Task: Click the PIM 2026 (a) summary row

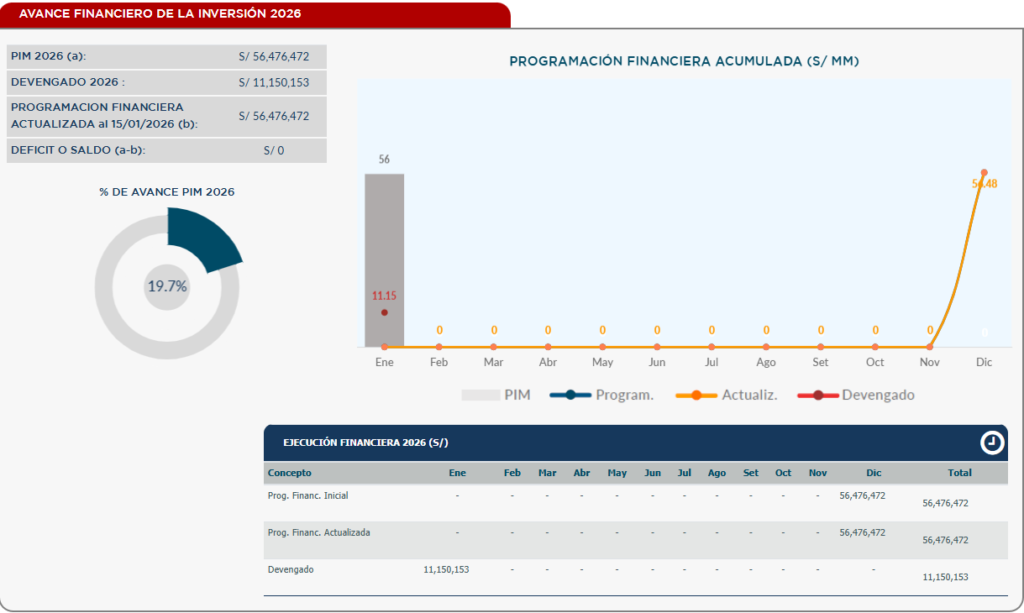Action: click(x=166, y=57)
